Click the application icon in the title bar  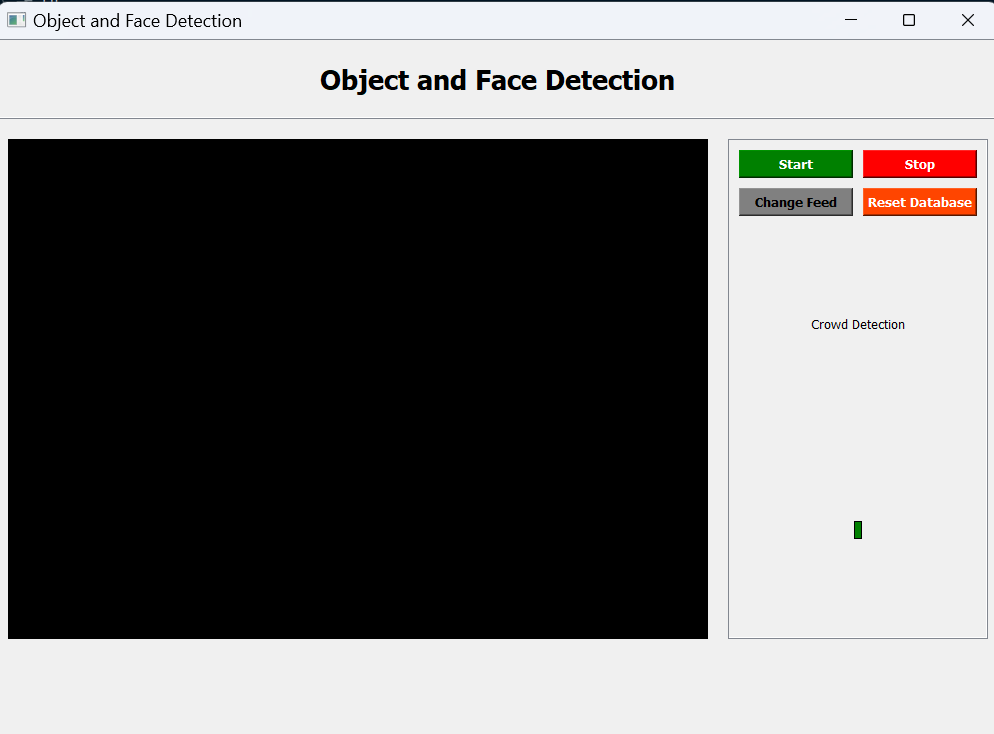click(x=15, y=19)
